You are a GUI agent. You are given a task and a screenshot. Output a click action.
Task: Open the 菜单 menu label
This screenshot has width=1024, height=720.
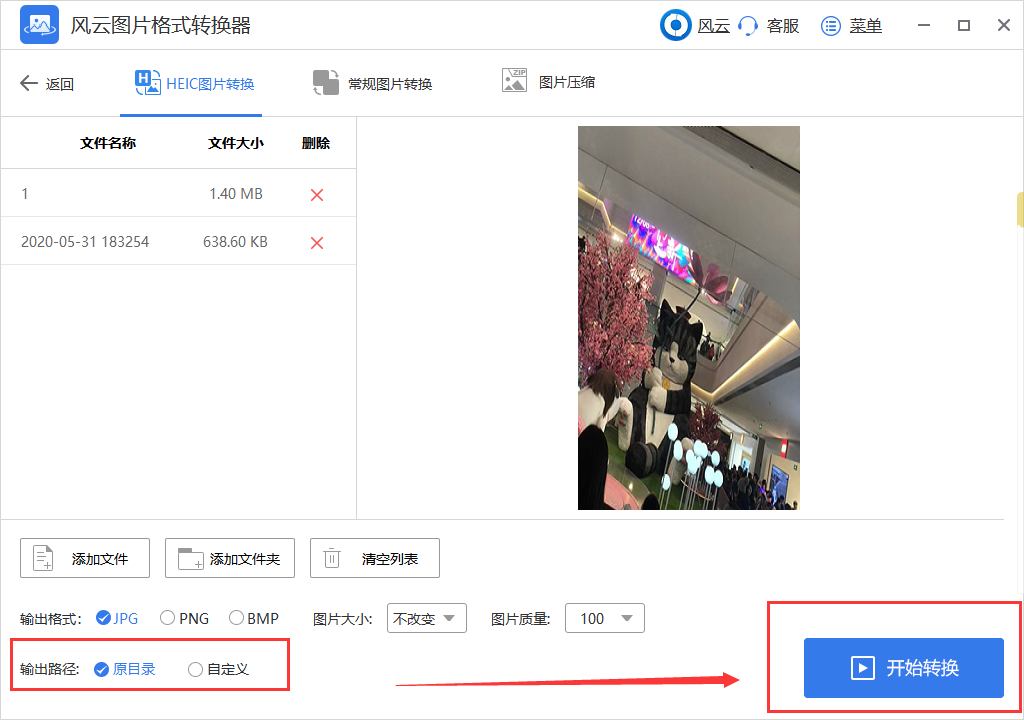[x=865, y=26]
